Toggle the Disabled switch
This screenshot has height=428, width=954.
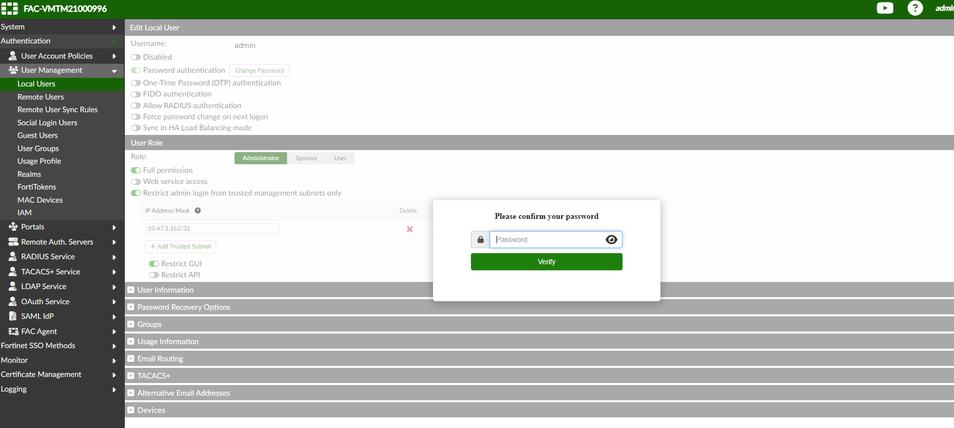(x=136, y=57)
